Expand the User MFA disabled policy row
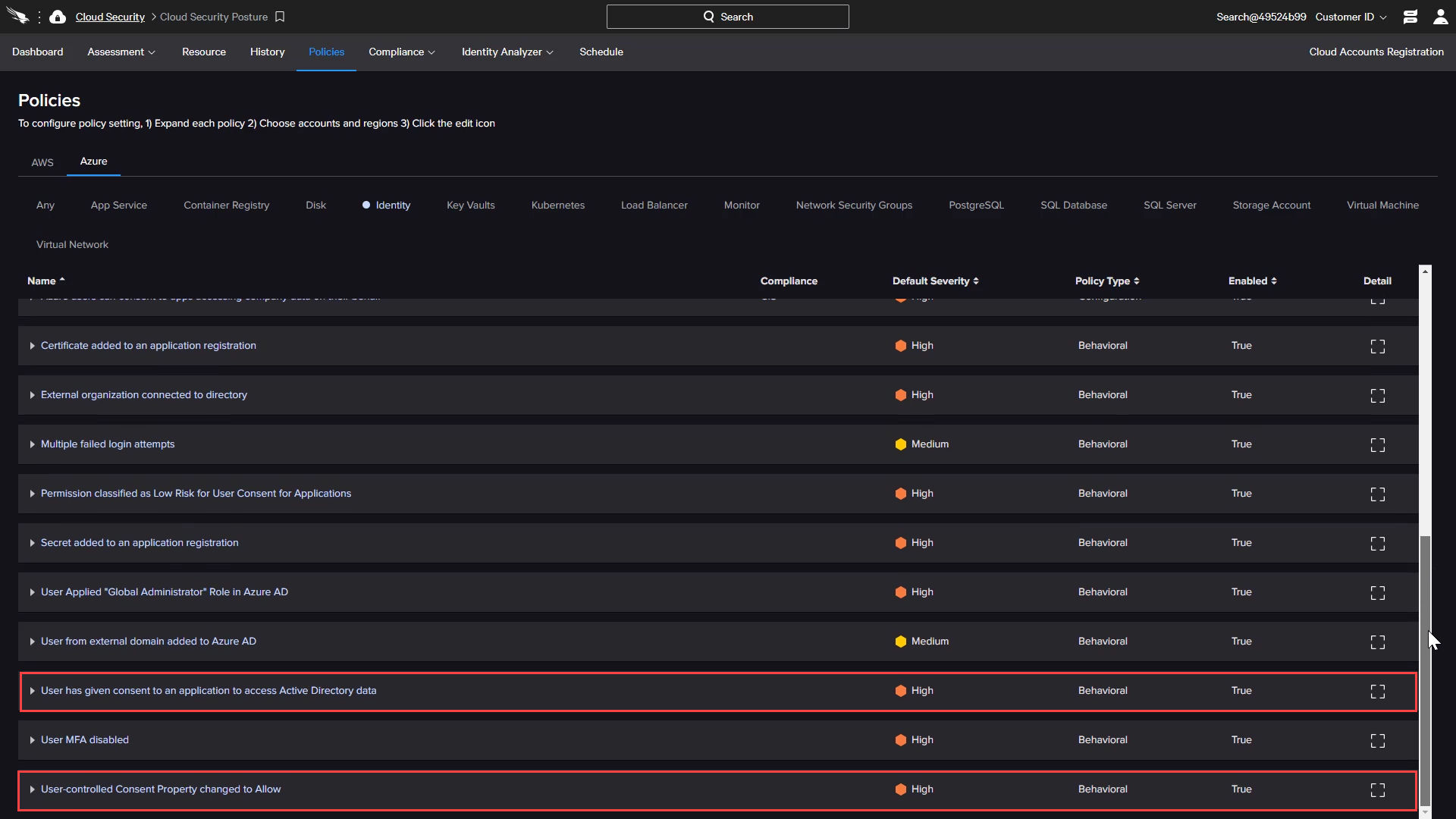The width and height of the screenshot is (1456, 819). coord(33,740)
